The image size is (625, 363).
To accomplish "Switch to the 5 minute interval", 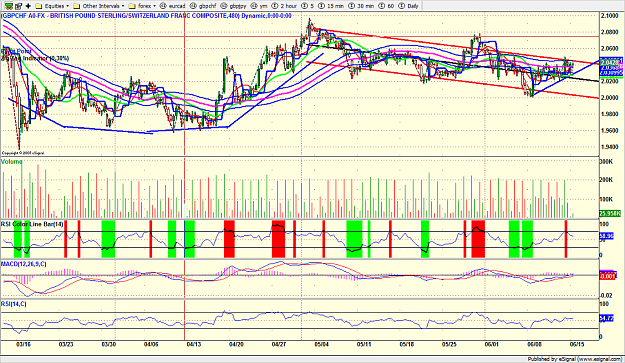I will click(x=308, y=6).
